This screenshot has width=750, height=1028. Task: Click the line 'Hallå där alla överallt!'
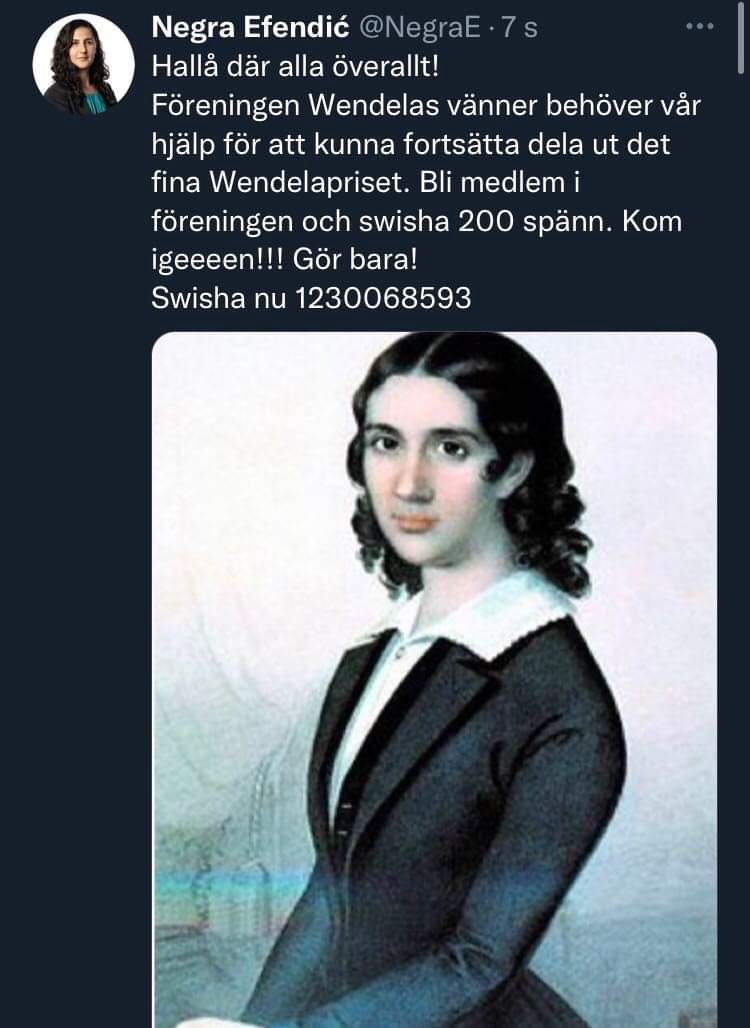click(x=295, y=67)
